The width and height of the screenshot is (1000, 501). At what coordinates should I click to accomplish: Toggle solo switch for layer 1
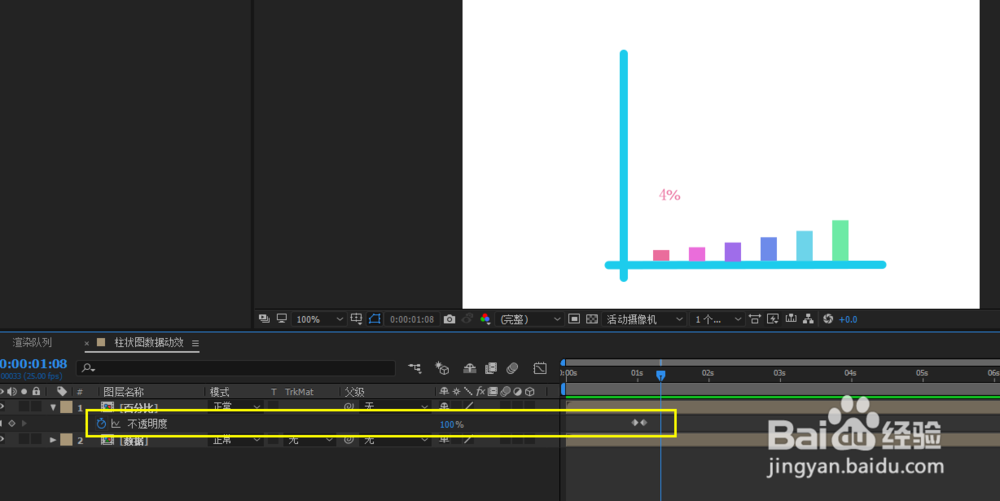24,406
